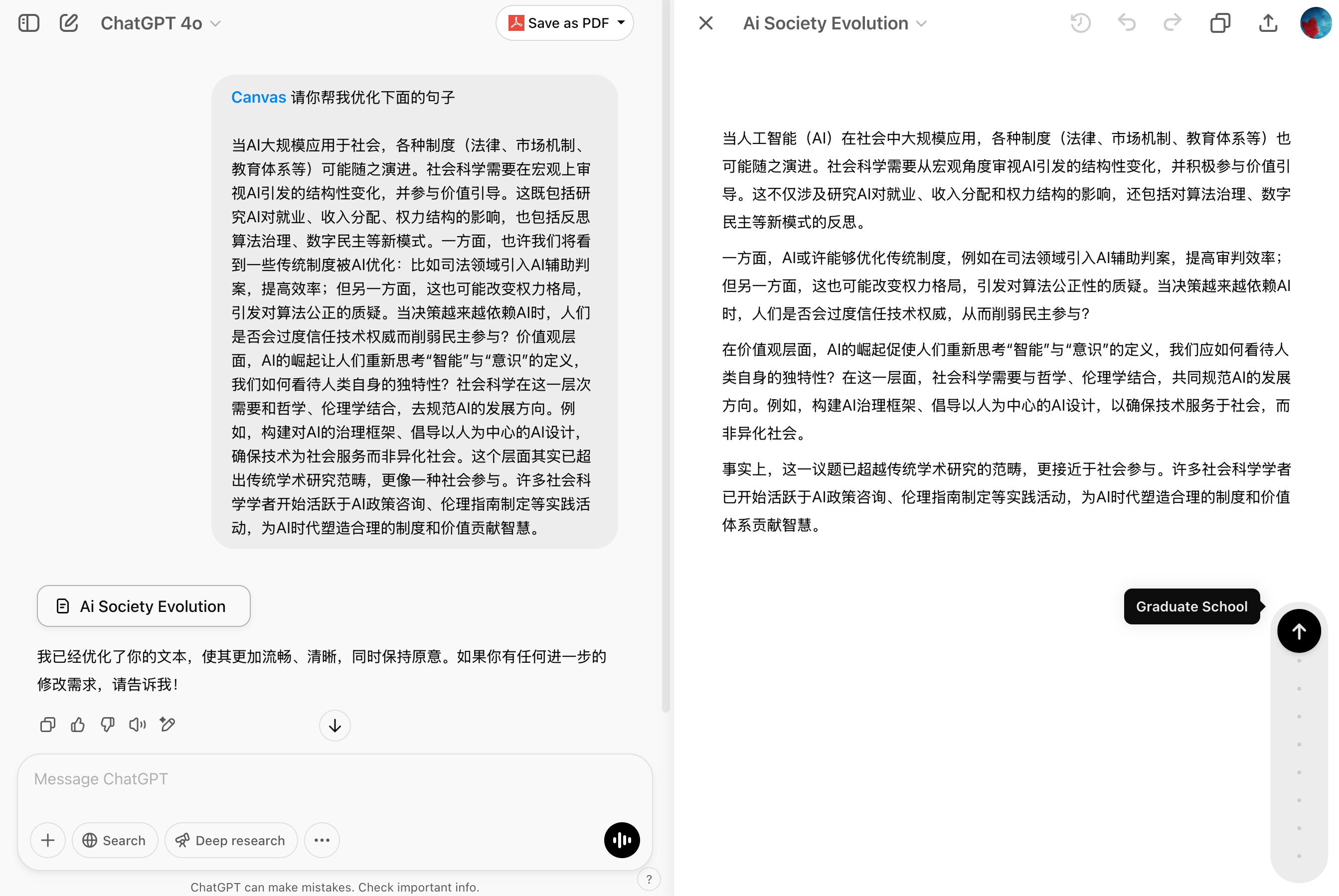Open the help question mark button
Viewport: 1339px width, 896px height.
coord(649,880)
